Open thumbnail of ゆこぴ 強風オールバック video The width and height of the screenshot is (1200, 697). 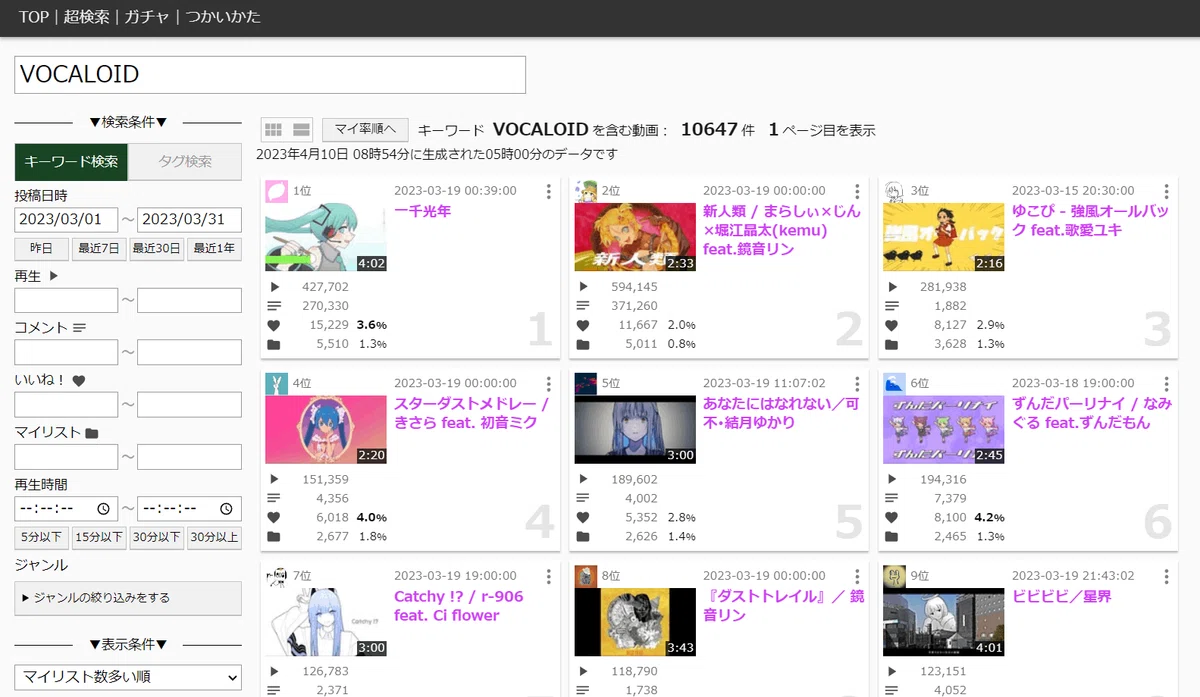point(944,237)
